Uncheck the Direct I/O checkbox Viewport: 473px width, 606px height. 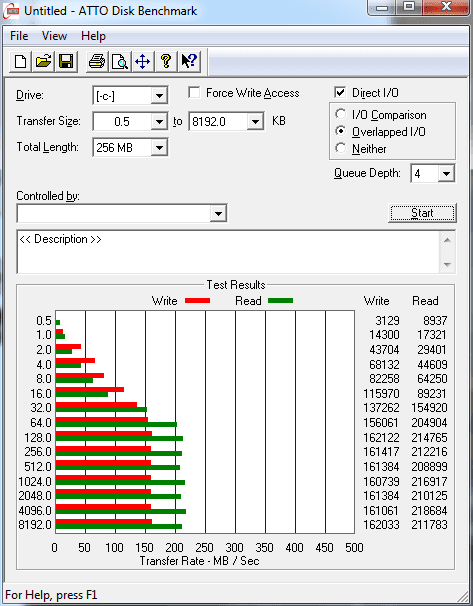[x=340, y=93]
